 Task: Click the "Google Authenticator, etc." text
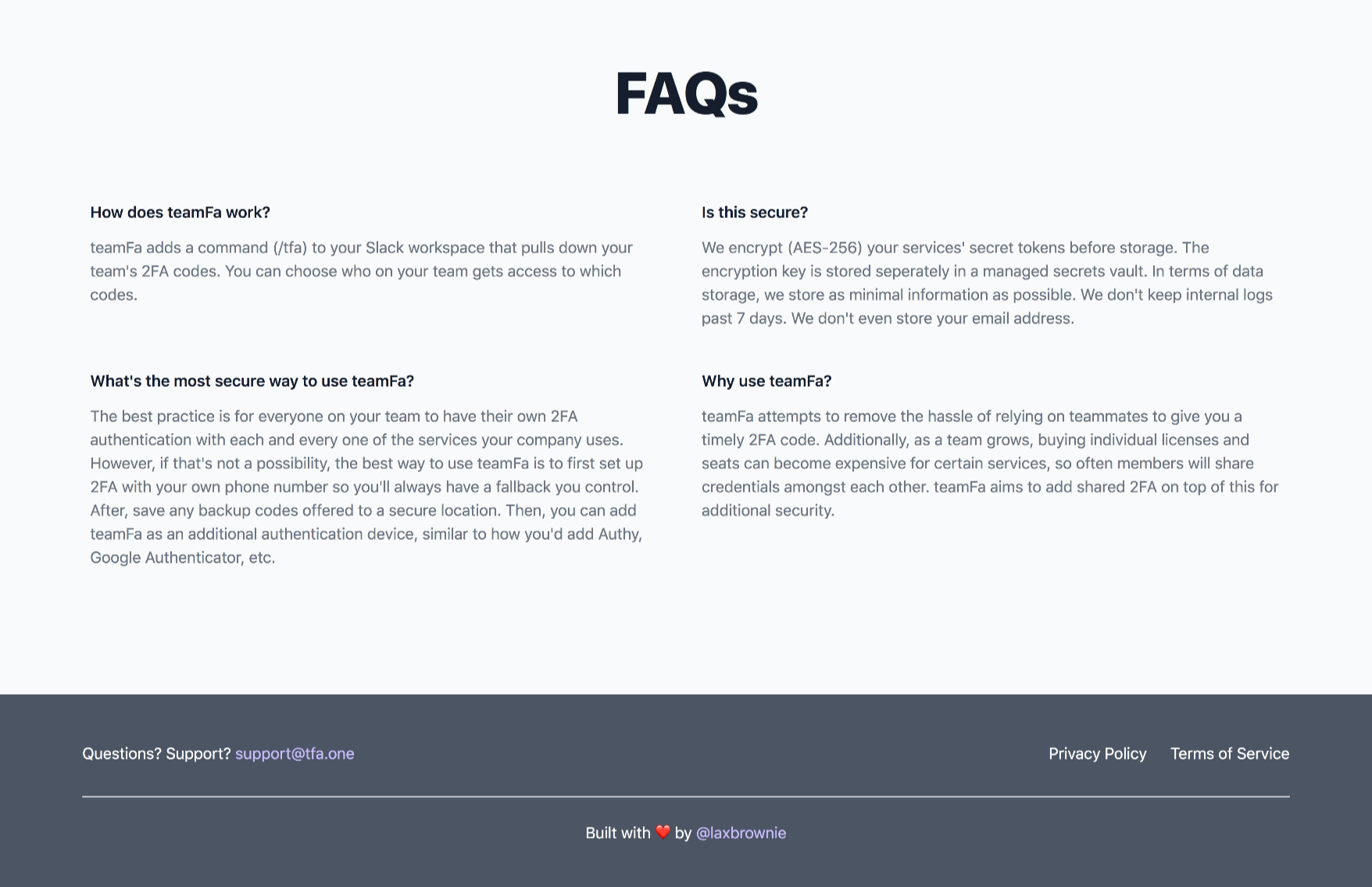pos(182,557)
